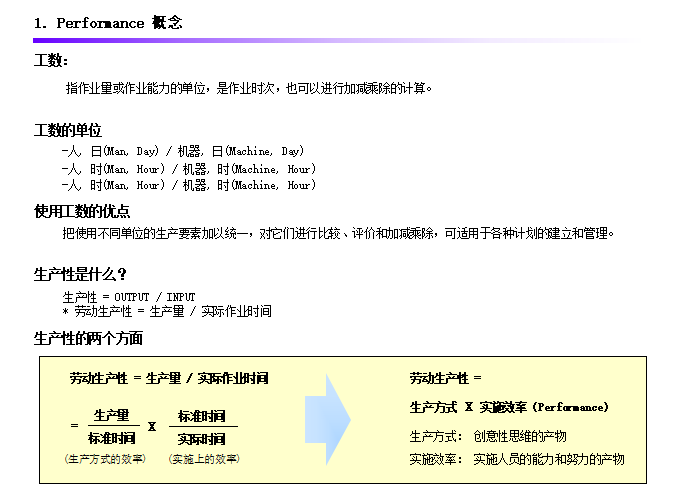690x492 pixels.
Task: Click the formula "生产性 = OUTPUT / INPUT"
Action: (x=129, y=297)
